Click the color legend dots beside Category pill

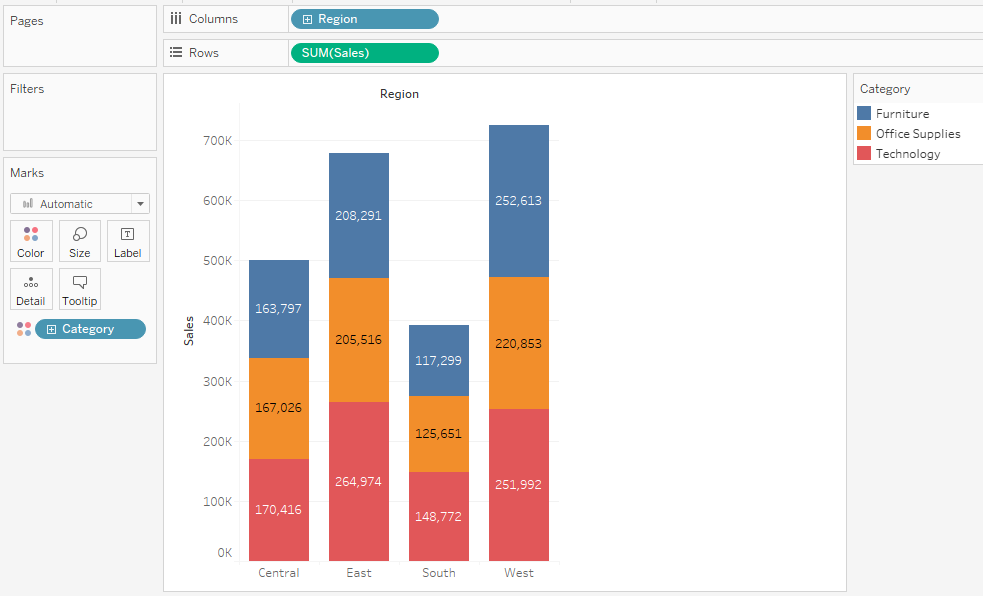pos(22,328)
